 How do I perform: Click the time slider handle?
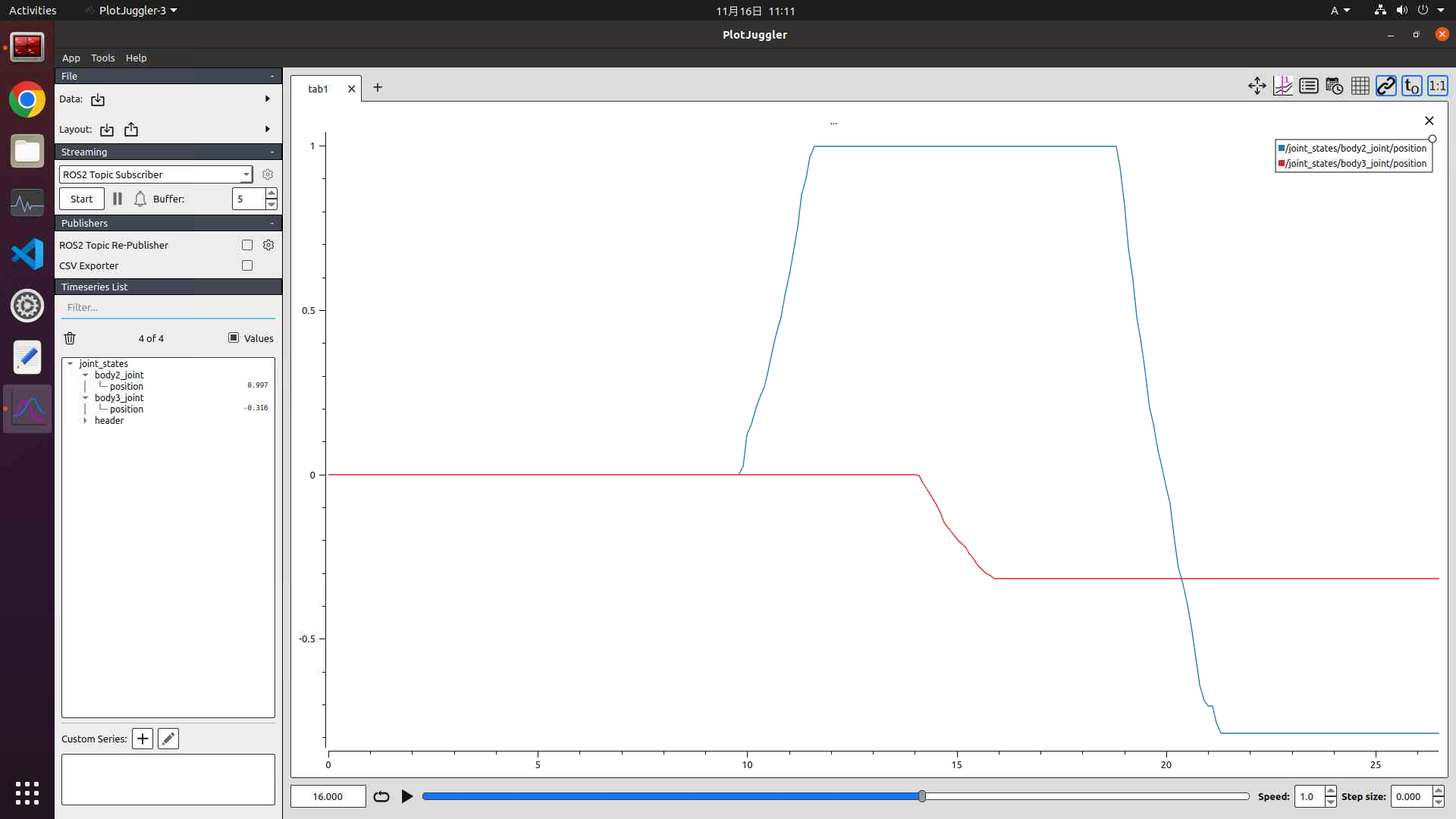pyautogui.click(x=922, y=796)
